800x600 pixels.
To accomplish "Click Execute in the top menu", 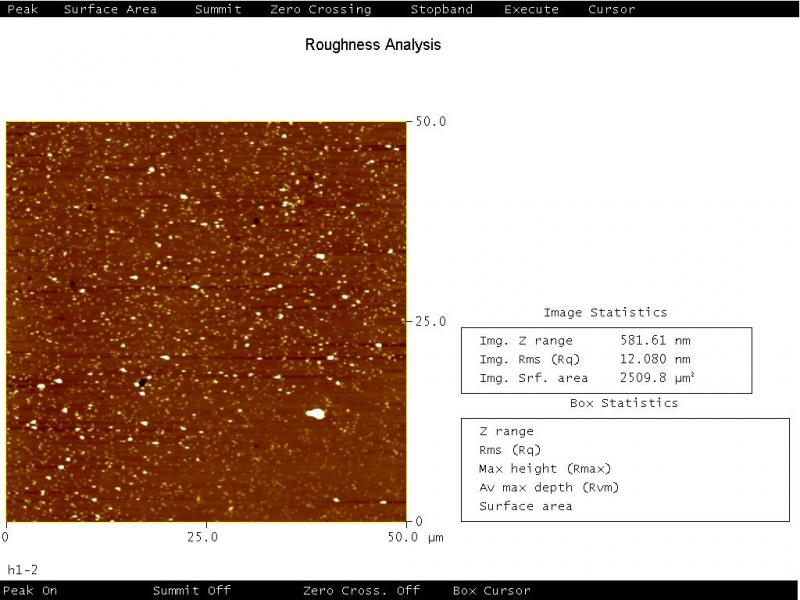I will (x=531, y=9).
